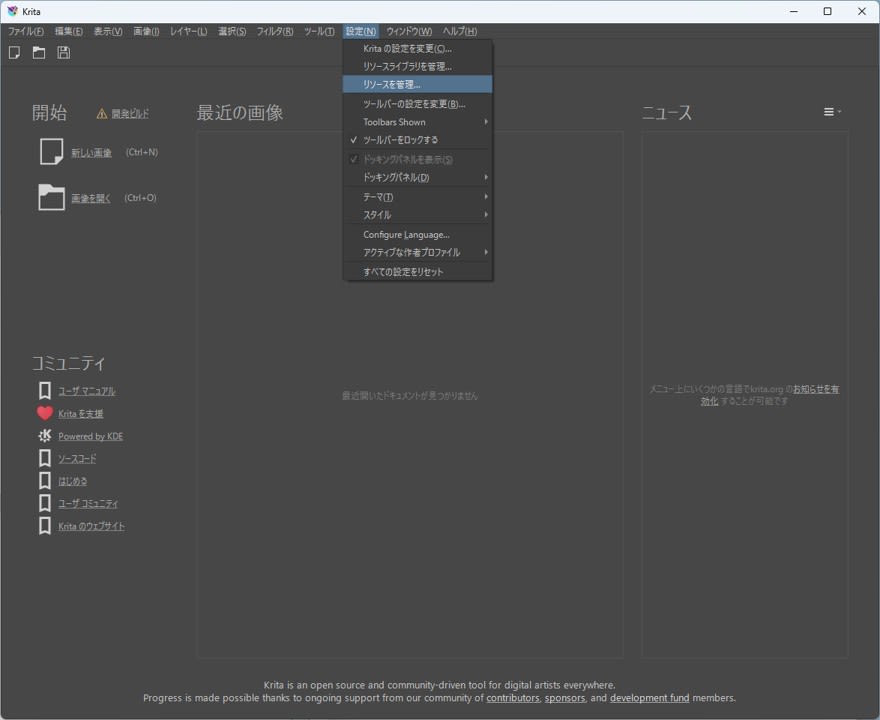The height and width of the screenshot is (720, 880).
Task: Click the bookmark icon beside ソースコード
Action: point(44,458)
